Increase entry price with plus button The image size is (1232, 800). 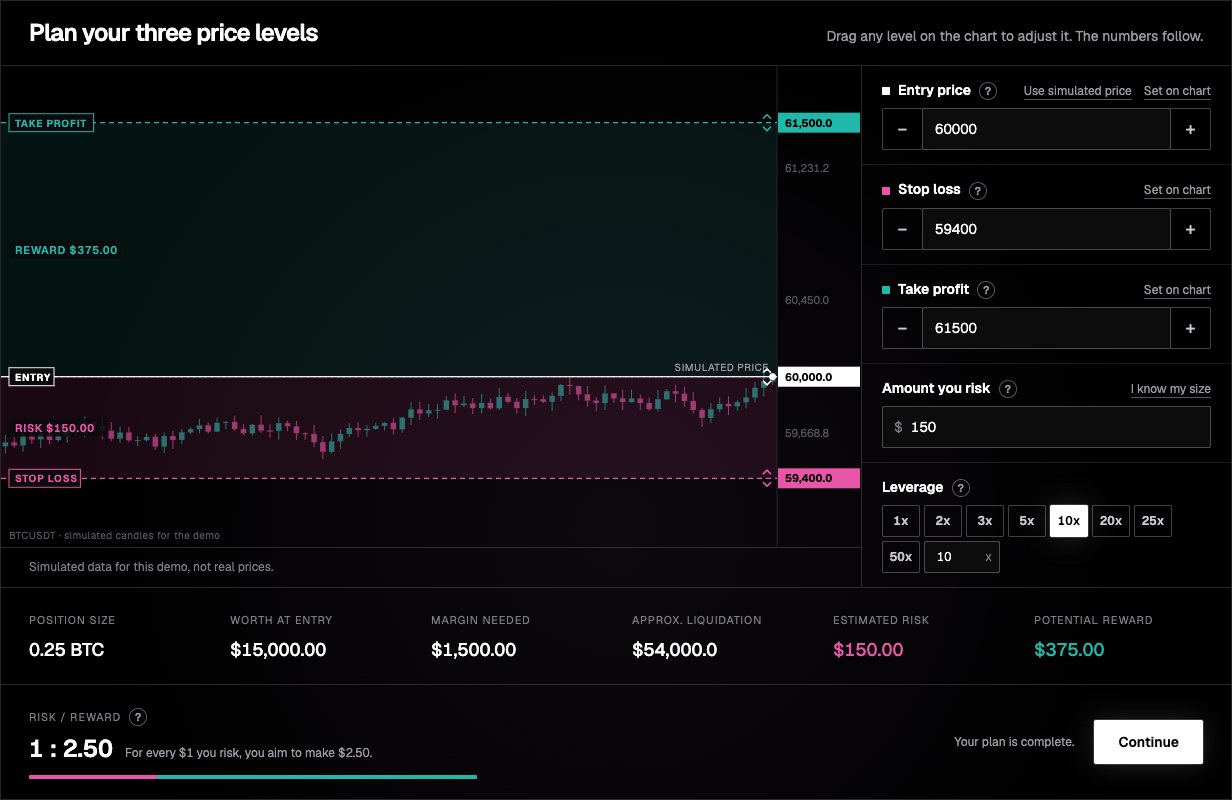tap(1190, 129)
